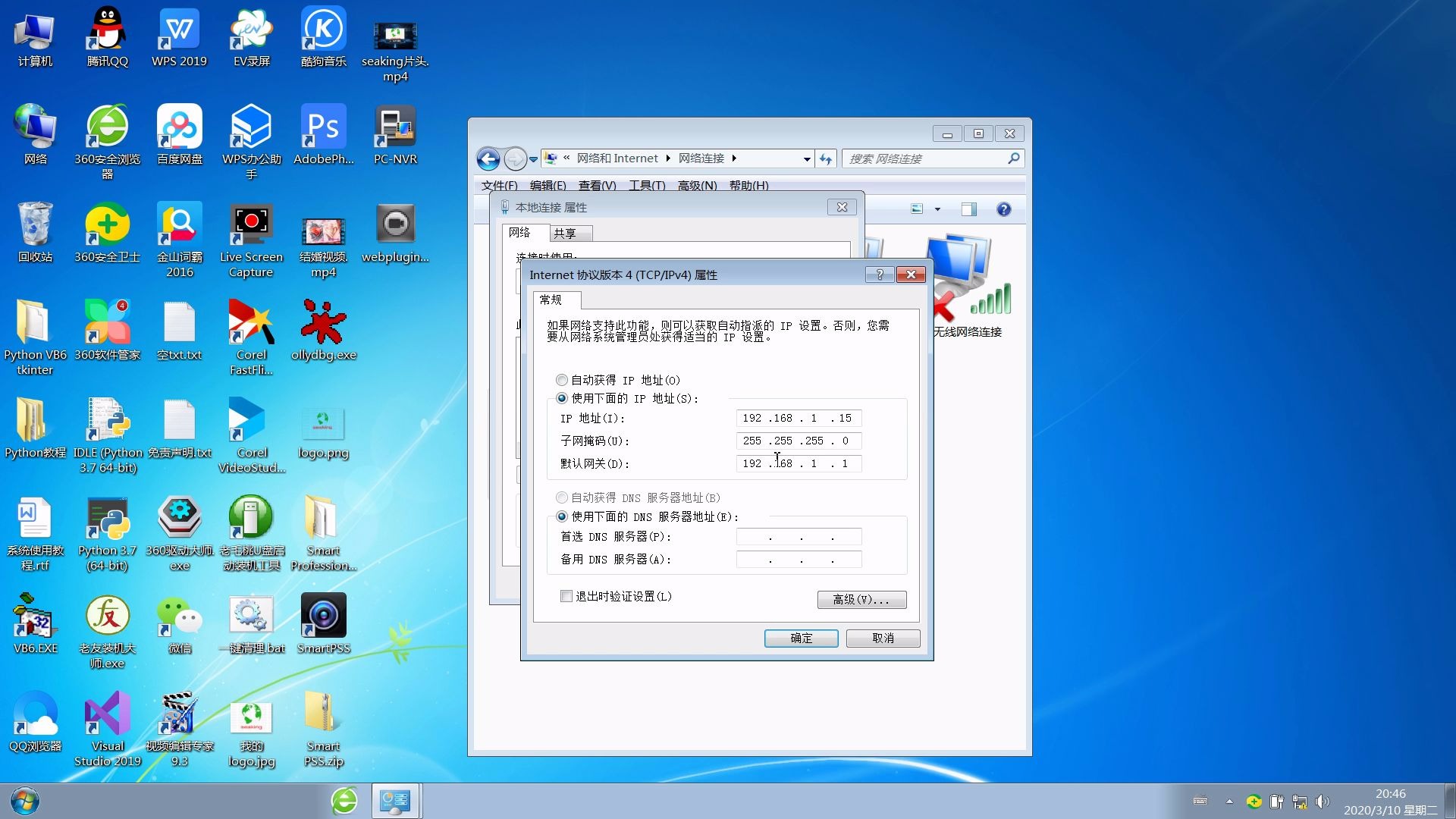Open the Windows Start orb
The width and height of the screenshot is (1456, 819).
(x=24, y=801)
